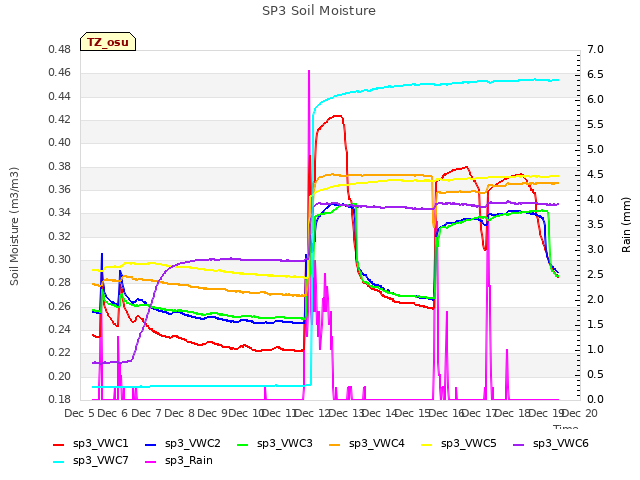Click the sp3_Rain magenta legend swatch
Screen dimensions: 640x480
[151, 462]
